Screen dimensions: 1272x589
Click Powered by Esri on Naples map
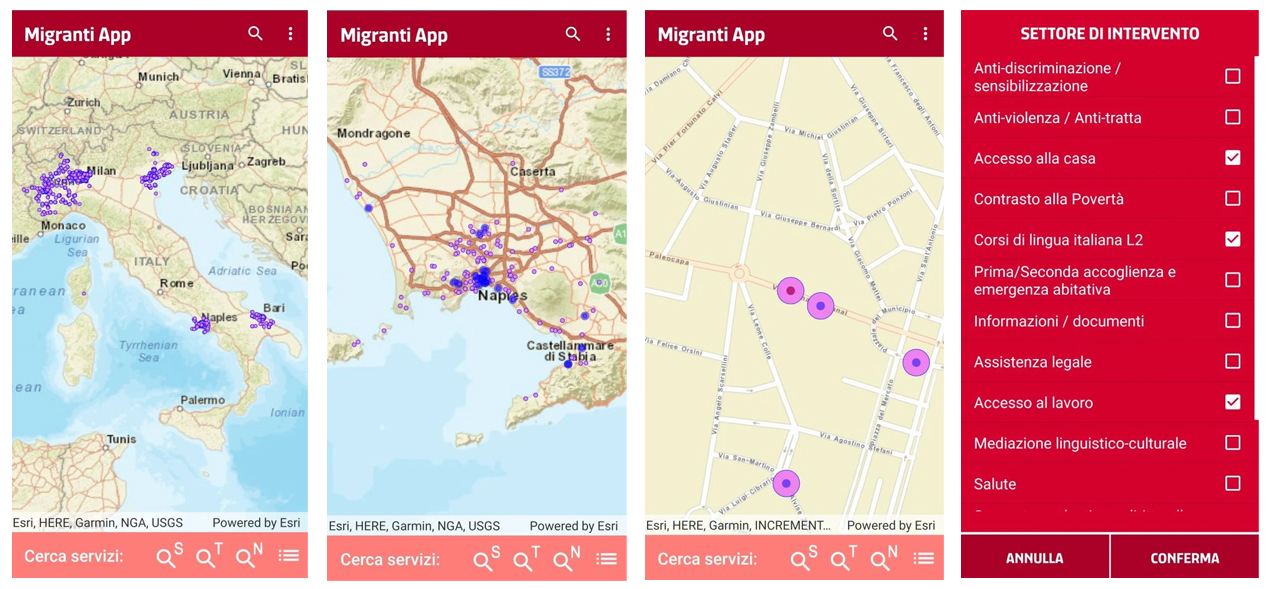pyautogui.click(x=574, y=525)
